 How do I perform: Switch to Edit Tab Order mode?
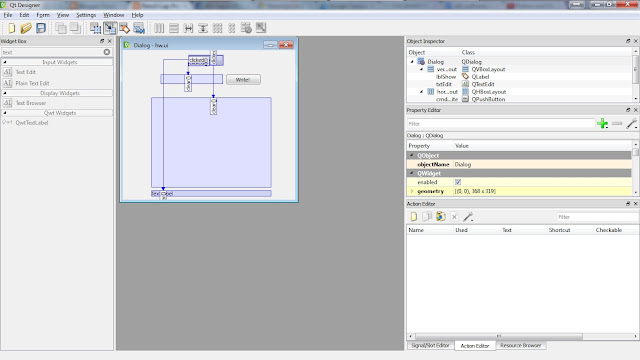pyautogui.click(x=139, y=28)
